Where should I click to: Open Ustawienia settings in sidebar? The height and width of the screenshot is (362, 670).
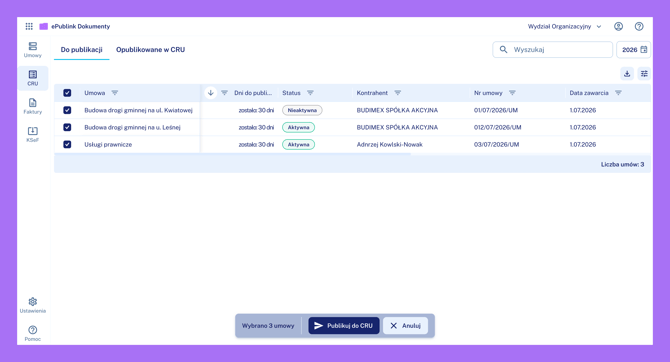click(x=32, y=305)
